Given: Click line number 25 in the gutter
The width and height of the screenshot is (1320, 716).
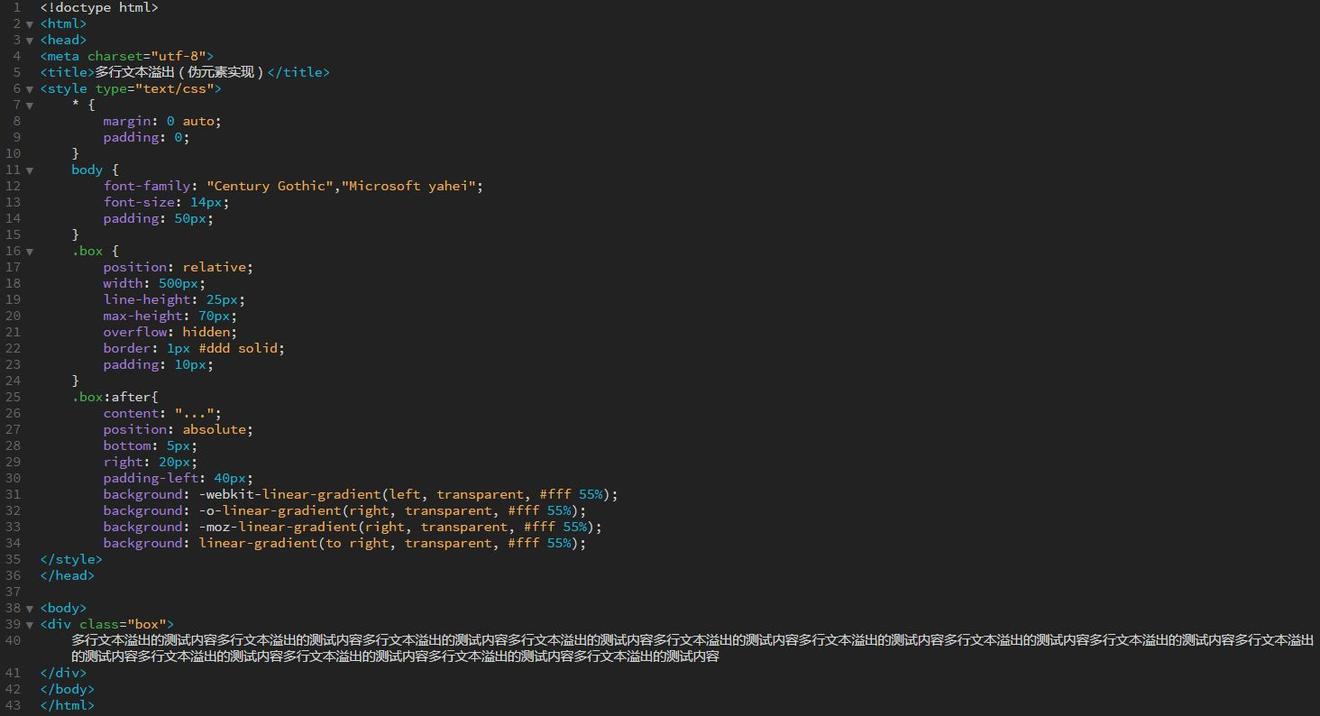Looking at the screenshot, I should coord(13,397).
